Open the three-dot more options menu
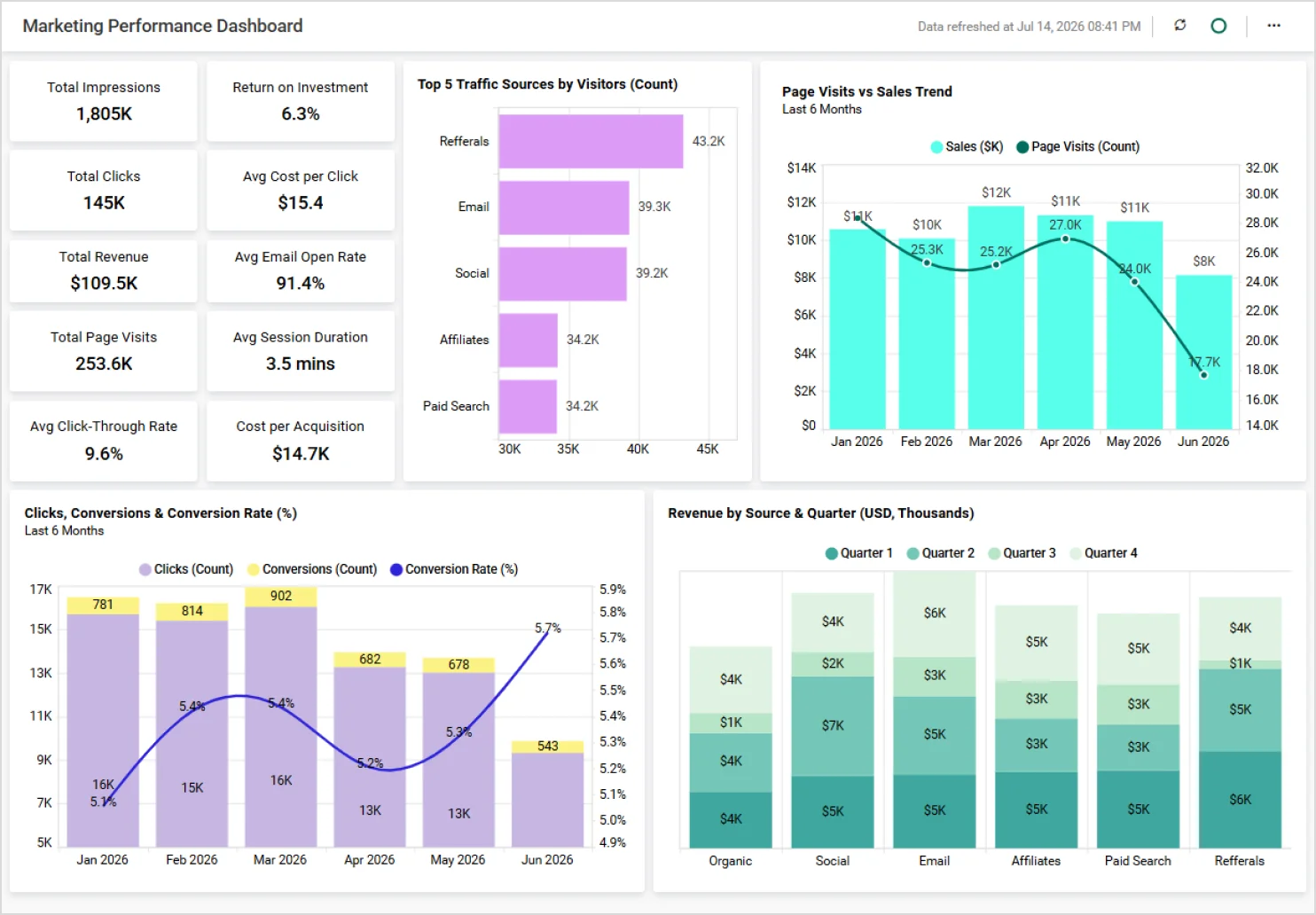Viewport: 1316px width, 915px height. [1273, 26]
